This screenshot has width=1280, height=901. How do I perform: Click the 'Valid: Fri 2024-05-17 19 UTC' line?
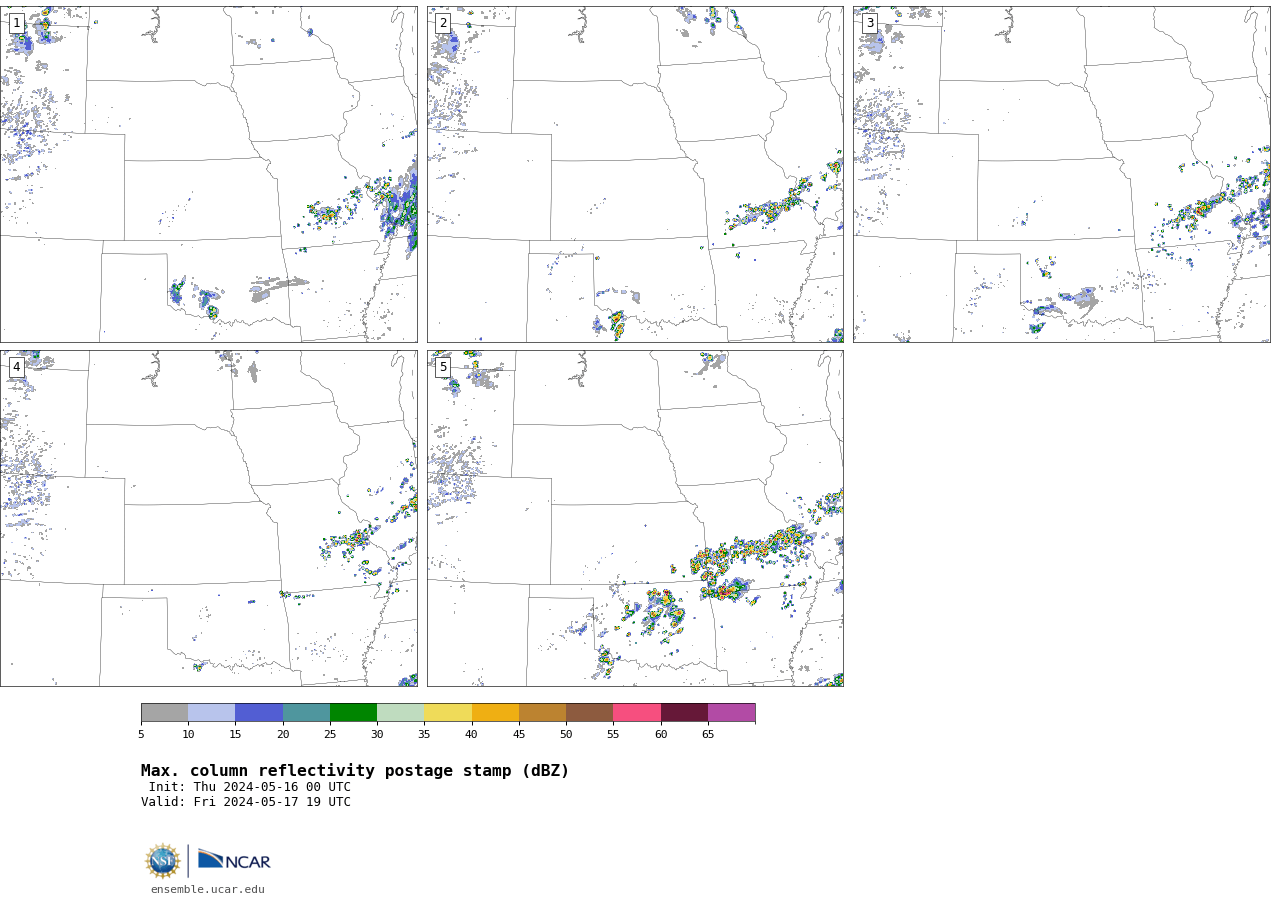(246, 802)
